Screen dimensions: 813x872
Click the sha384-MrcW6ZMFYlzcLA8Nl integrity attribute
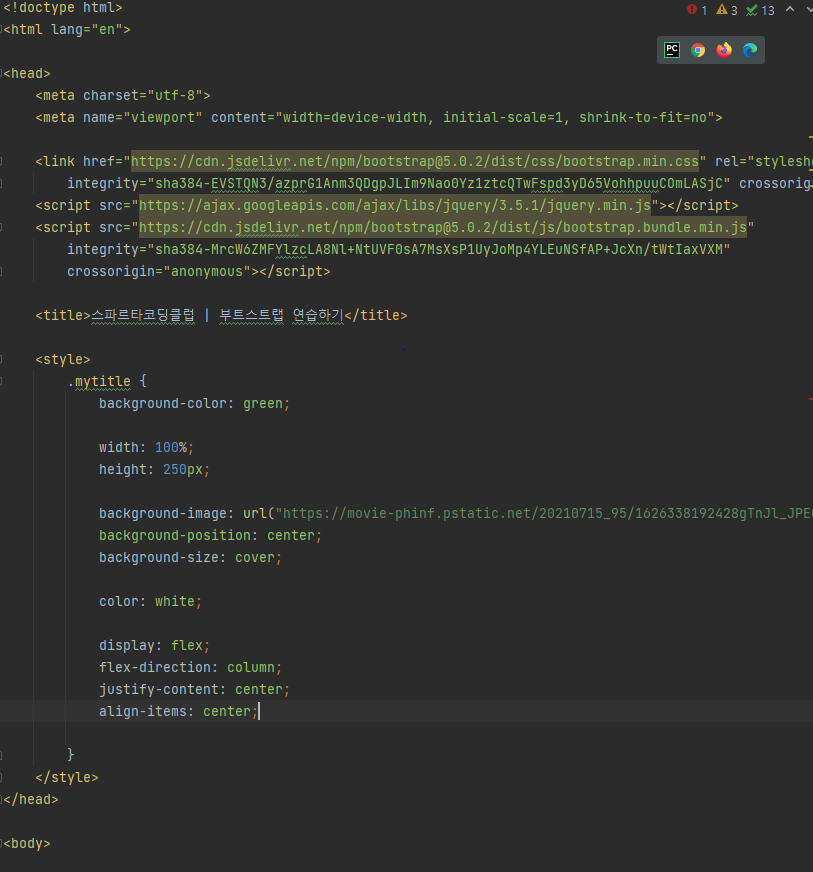coord(399,249)
